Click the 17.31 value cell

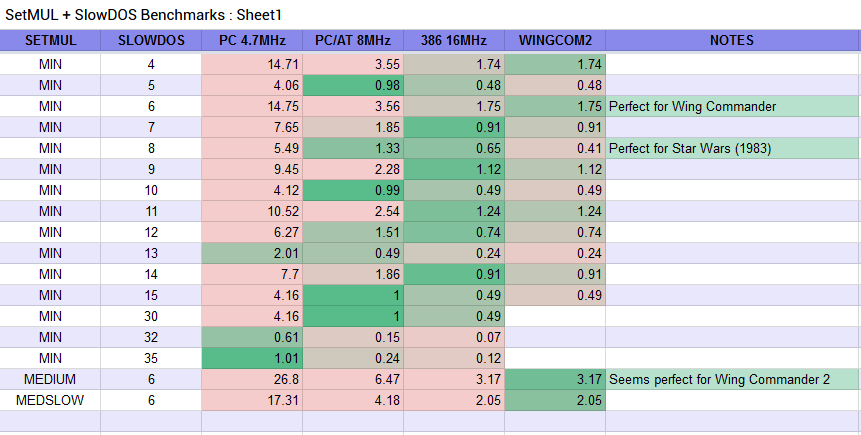click(x=252, y=400)
